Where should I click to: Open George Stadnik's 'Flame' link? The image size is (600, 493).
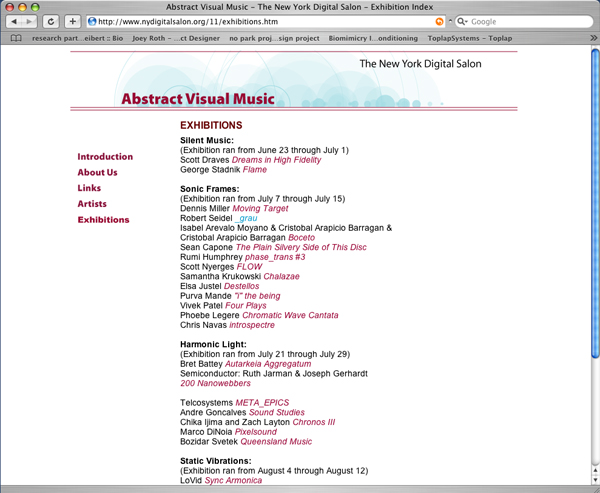click(254, 170)
